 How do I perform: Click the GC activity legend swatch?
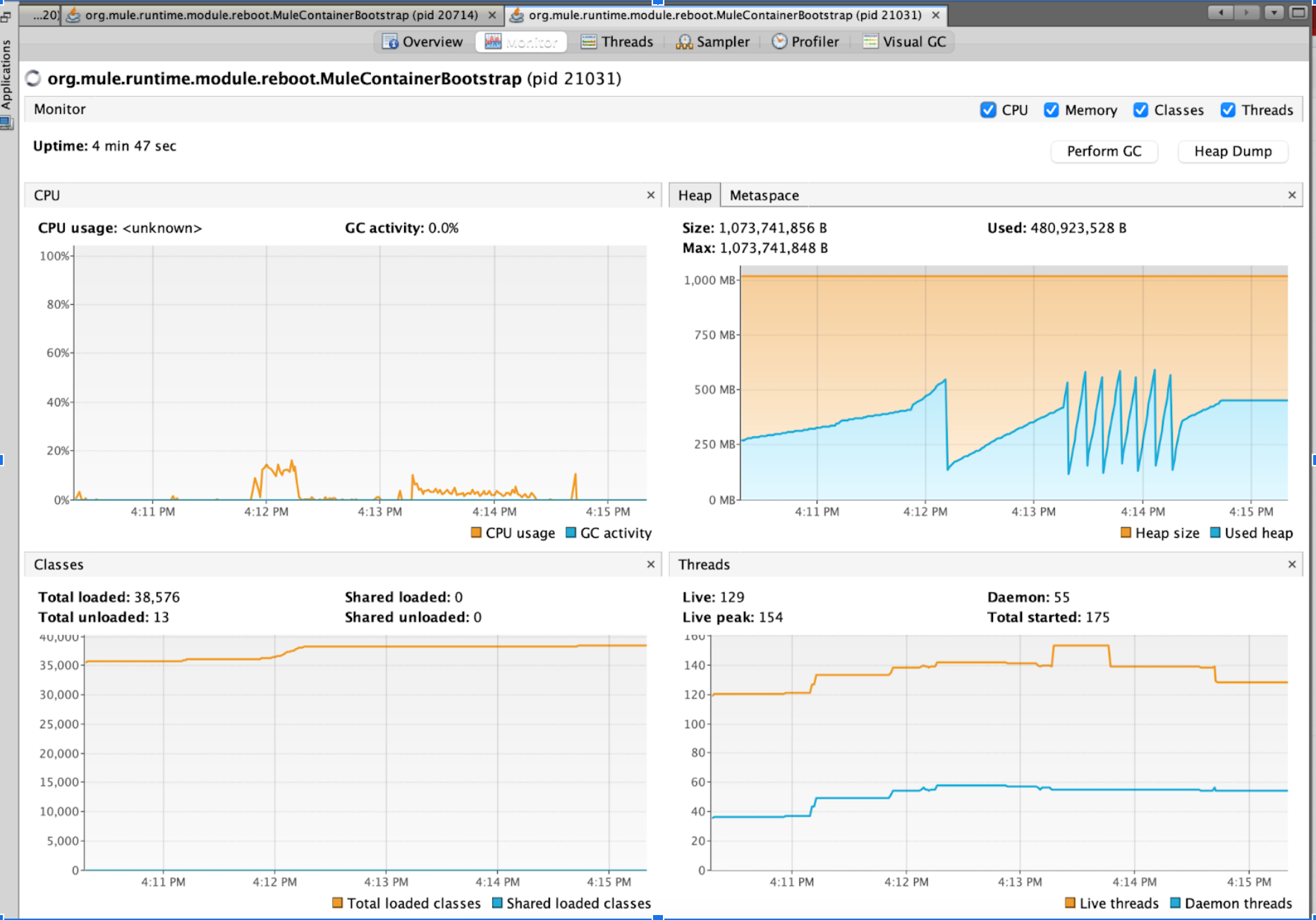point(571,533)
